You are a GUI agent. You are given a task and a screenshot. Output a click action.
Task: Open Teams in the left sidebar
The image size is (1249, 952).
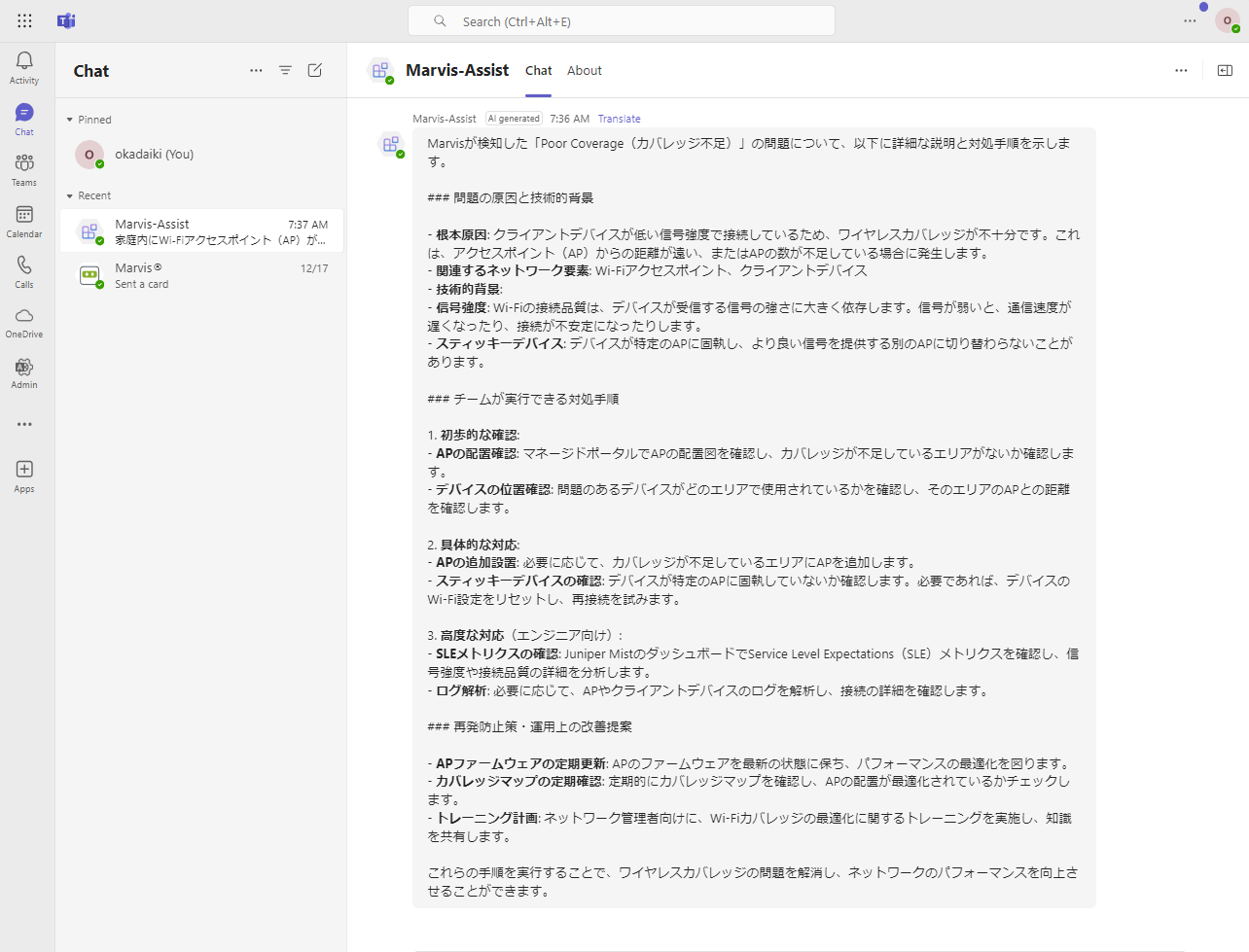24,169
